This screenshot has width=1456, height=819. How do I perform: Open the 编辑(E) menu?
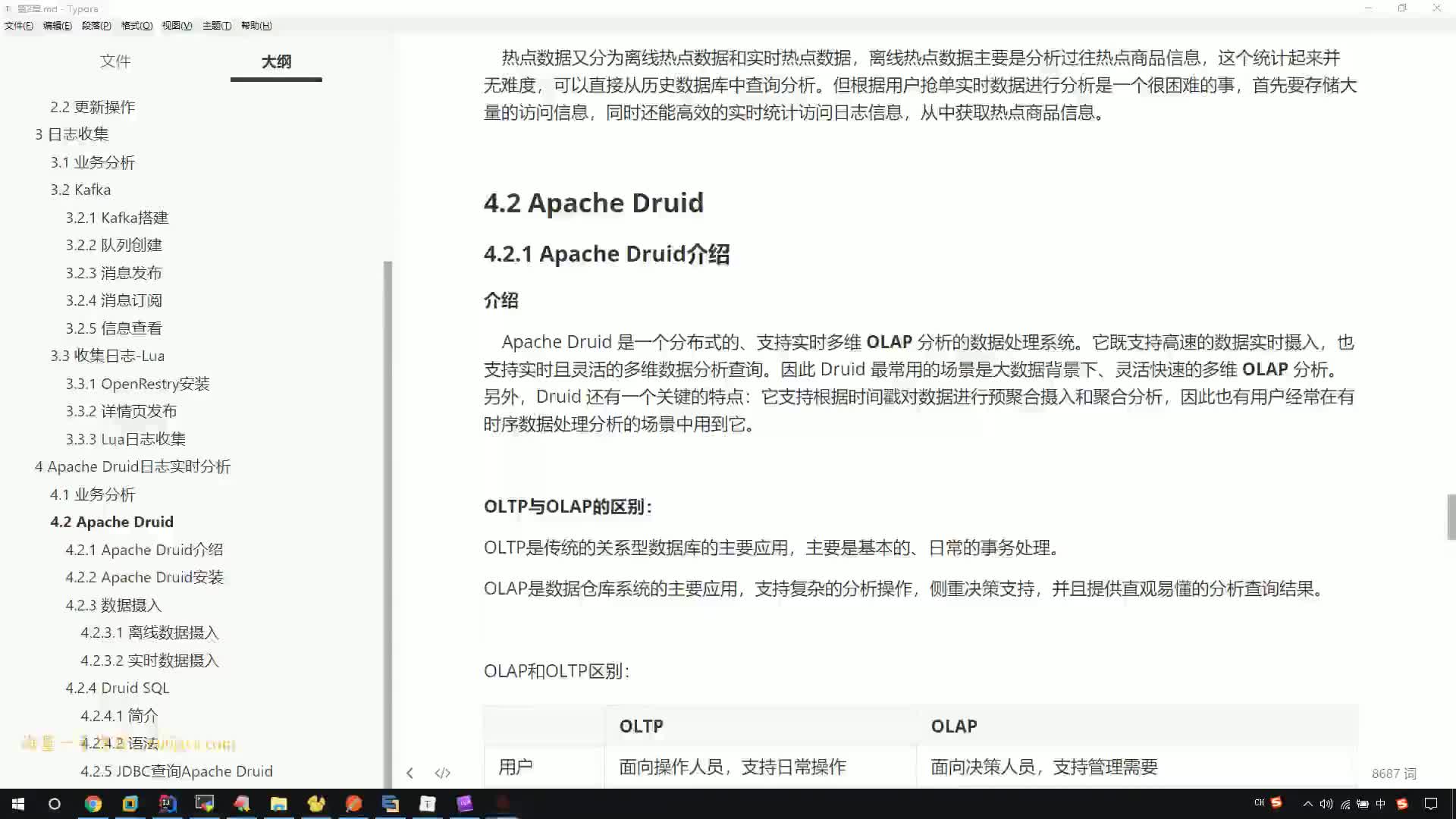(x=58, y=25)
